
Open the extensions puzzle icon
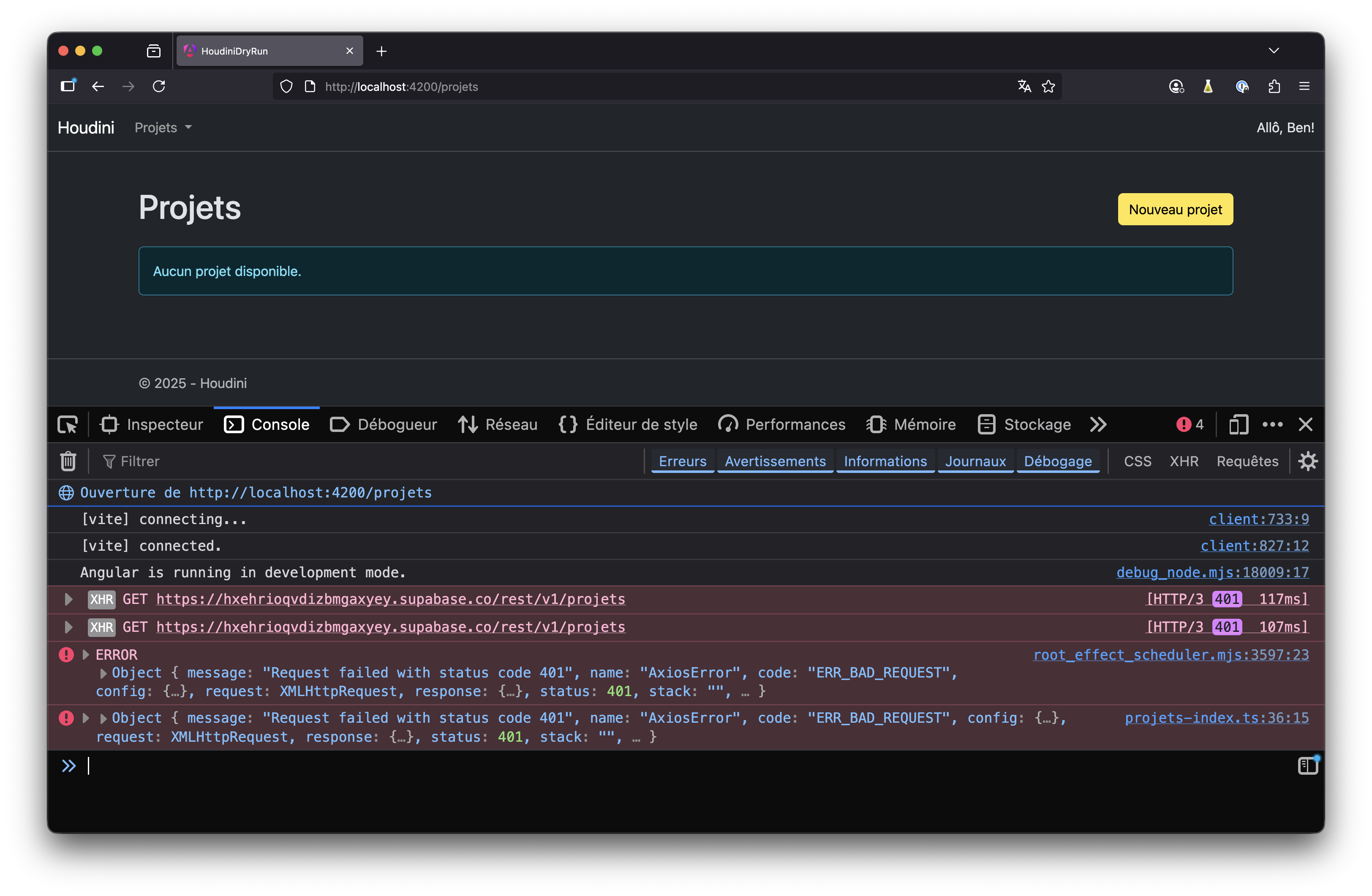[x=1274, y=87]
